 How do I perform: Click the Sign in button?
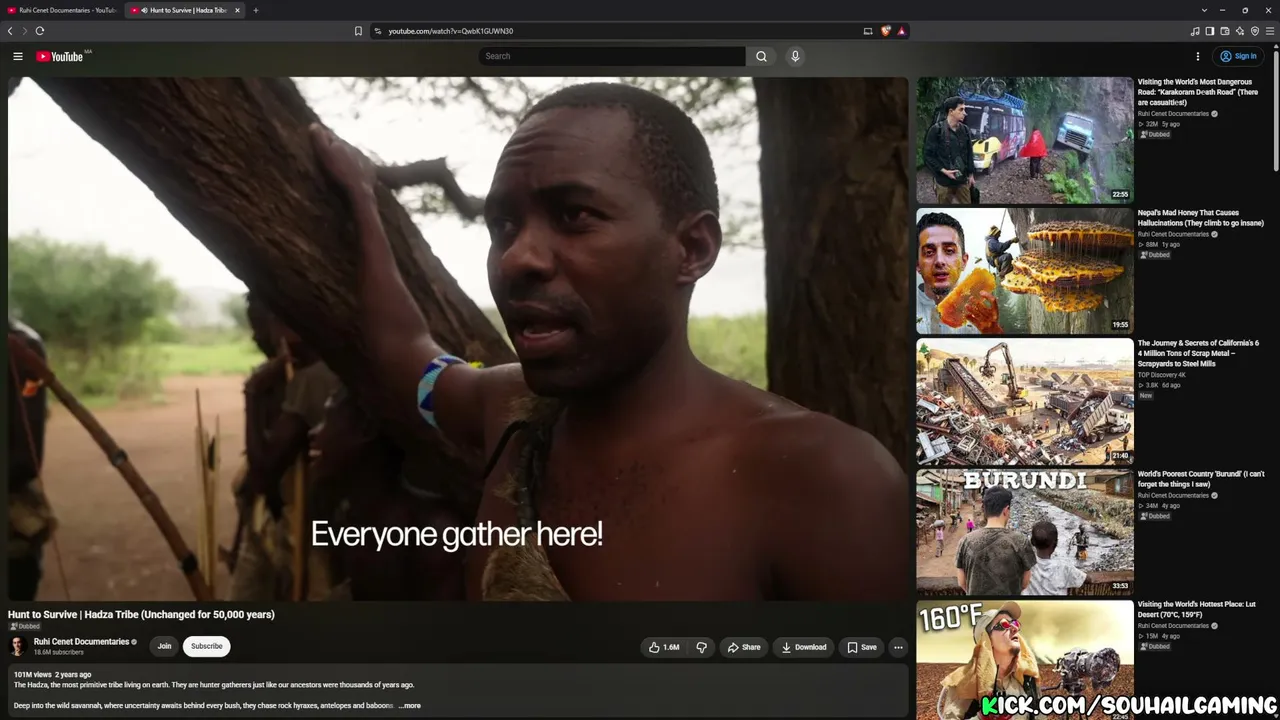tap(1236, 57)
